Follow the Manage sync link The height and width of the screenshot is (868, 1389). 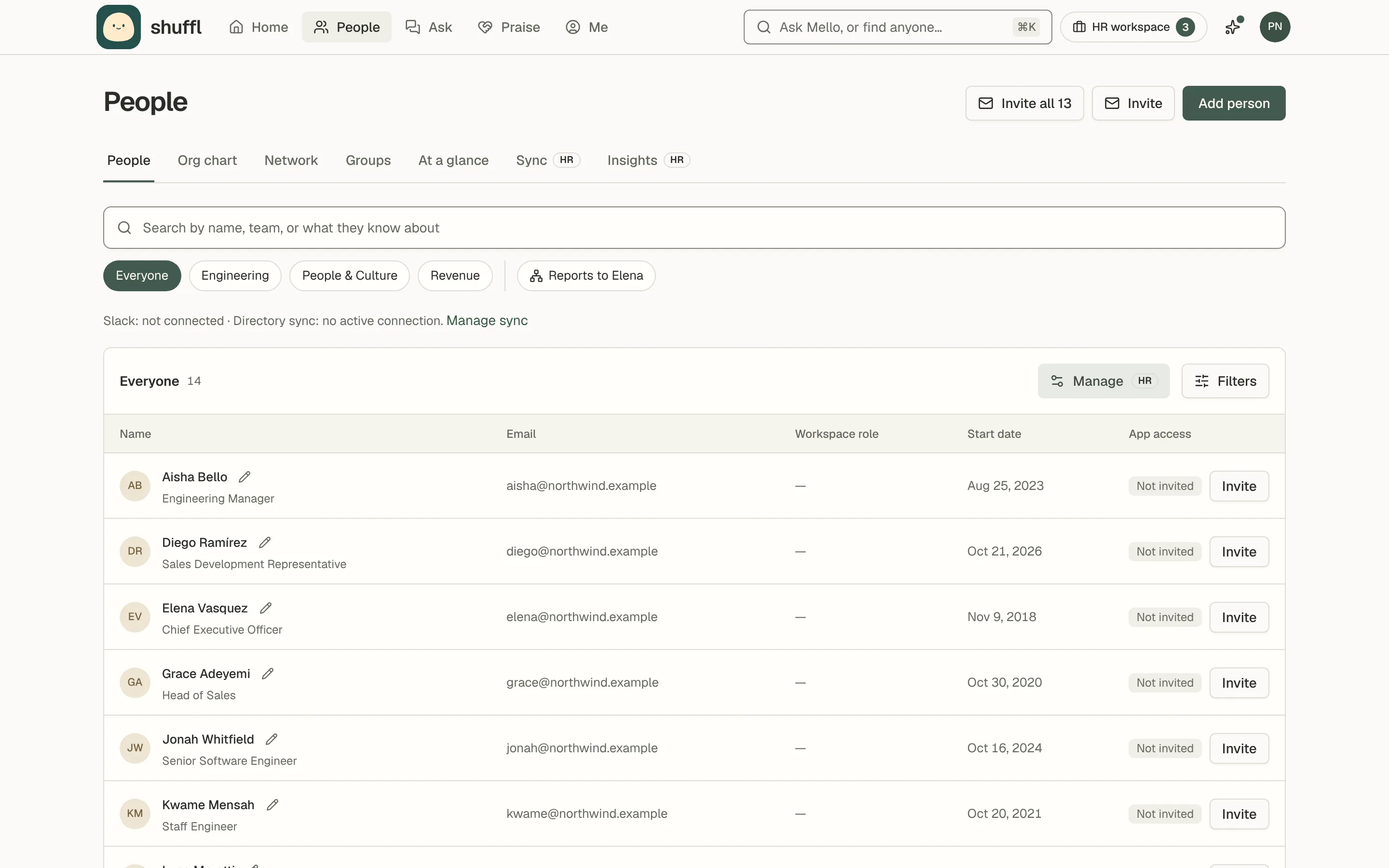pyautogui.click(x=487, y=320)
